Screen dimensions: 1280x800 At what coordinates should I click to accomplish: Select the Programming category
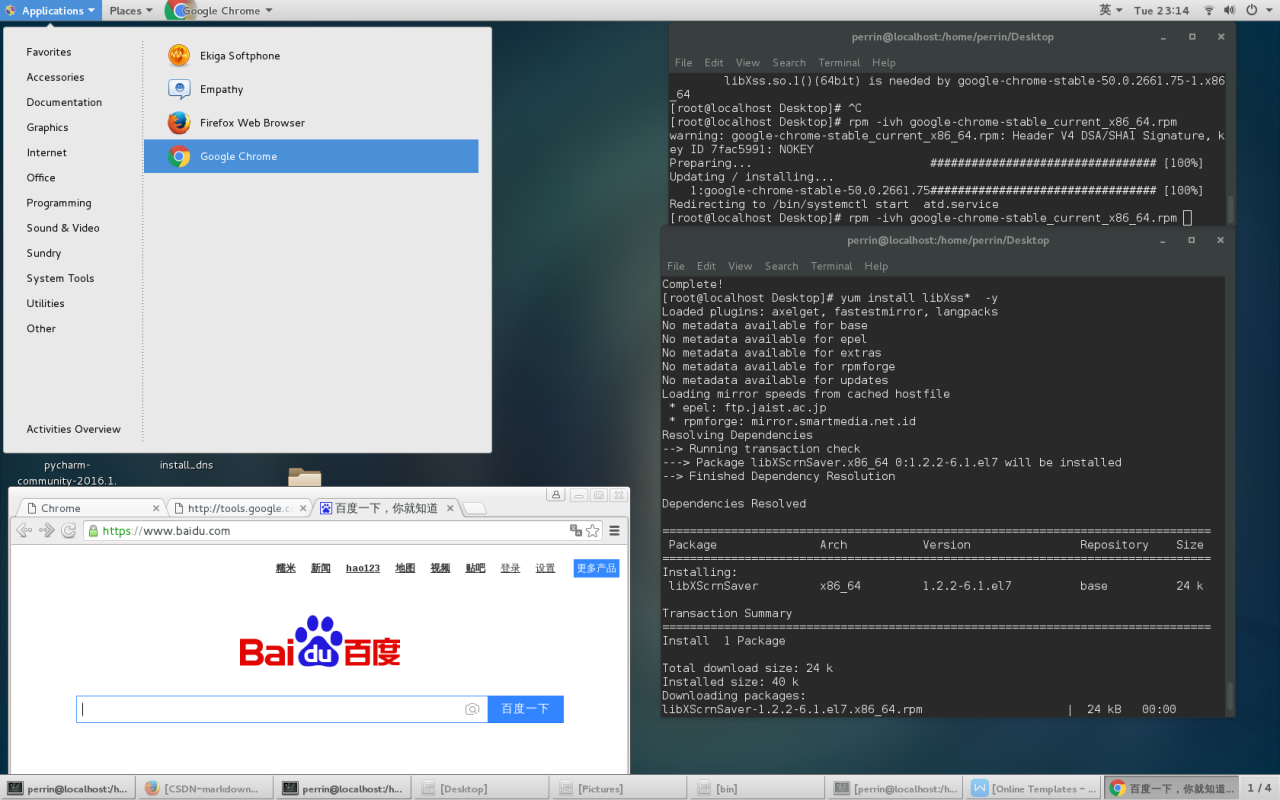pos(59,203)
